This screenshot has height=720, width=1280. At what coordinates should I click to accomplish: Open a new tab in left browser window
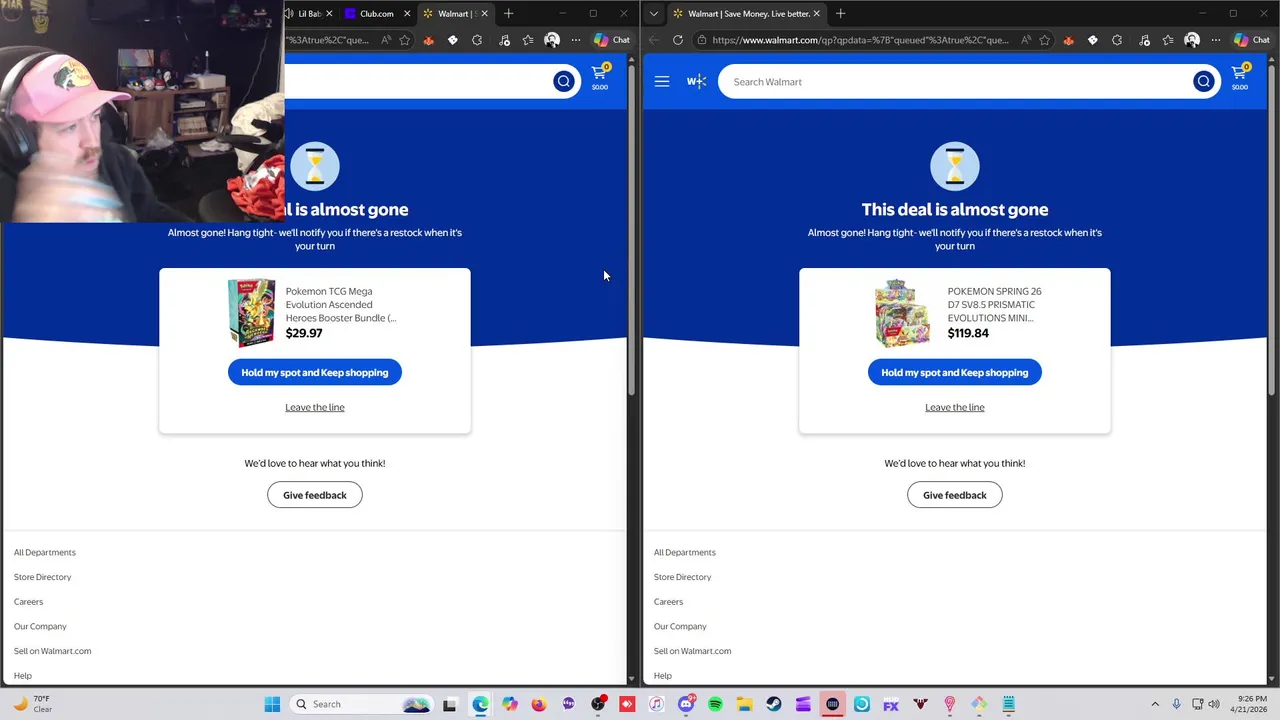(508, 14)
